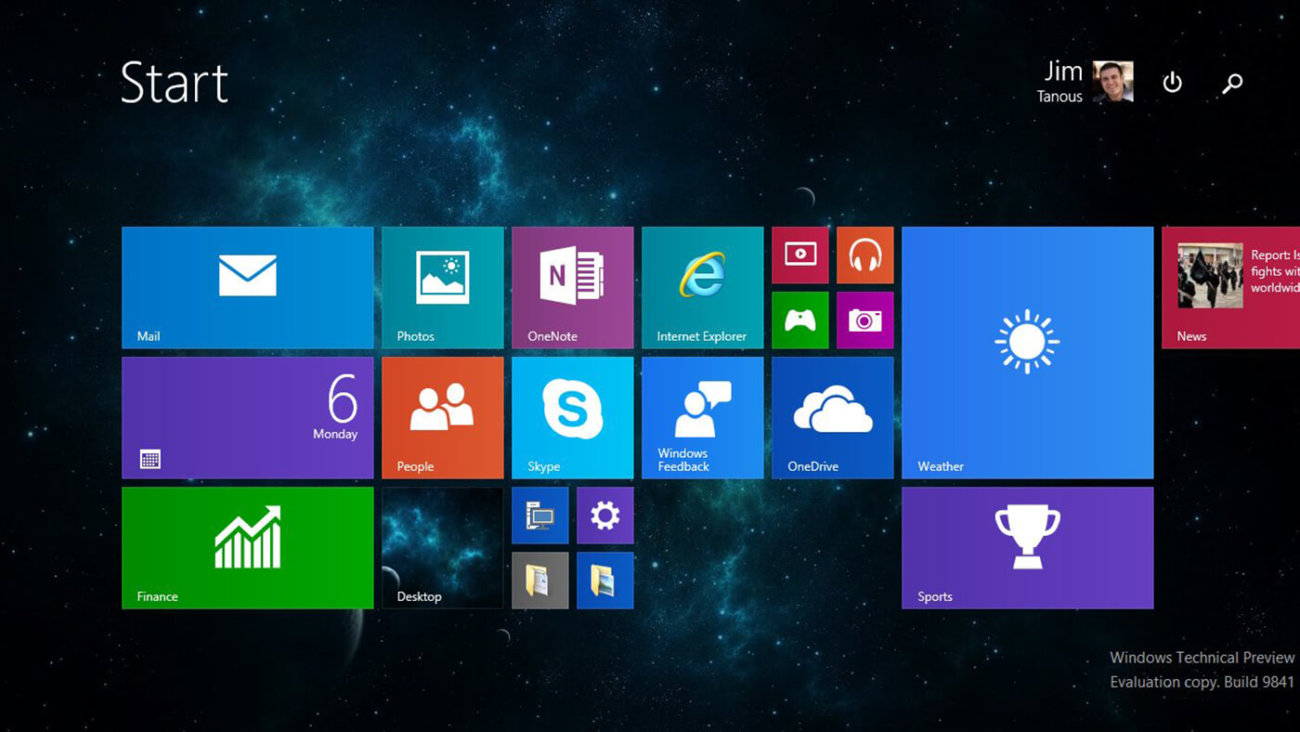Screen dimensions: 1300x732
Task: Open the PC Settings gear tile
Action: (604, 514)
